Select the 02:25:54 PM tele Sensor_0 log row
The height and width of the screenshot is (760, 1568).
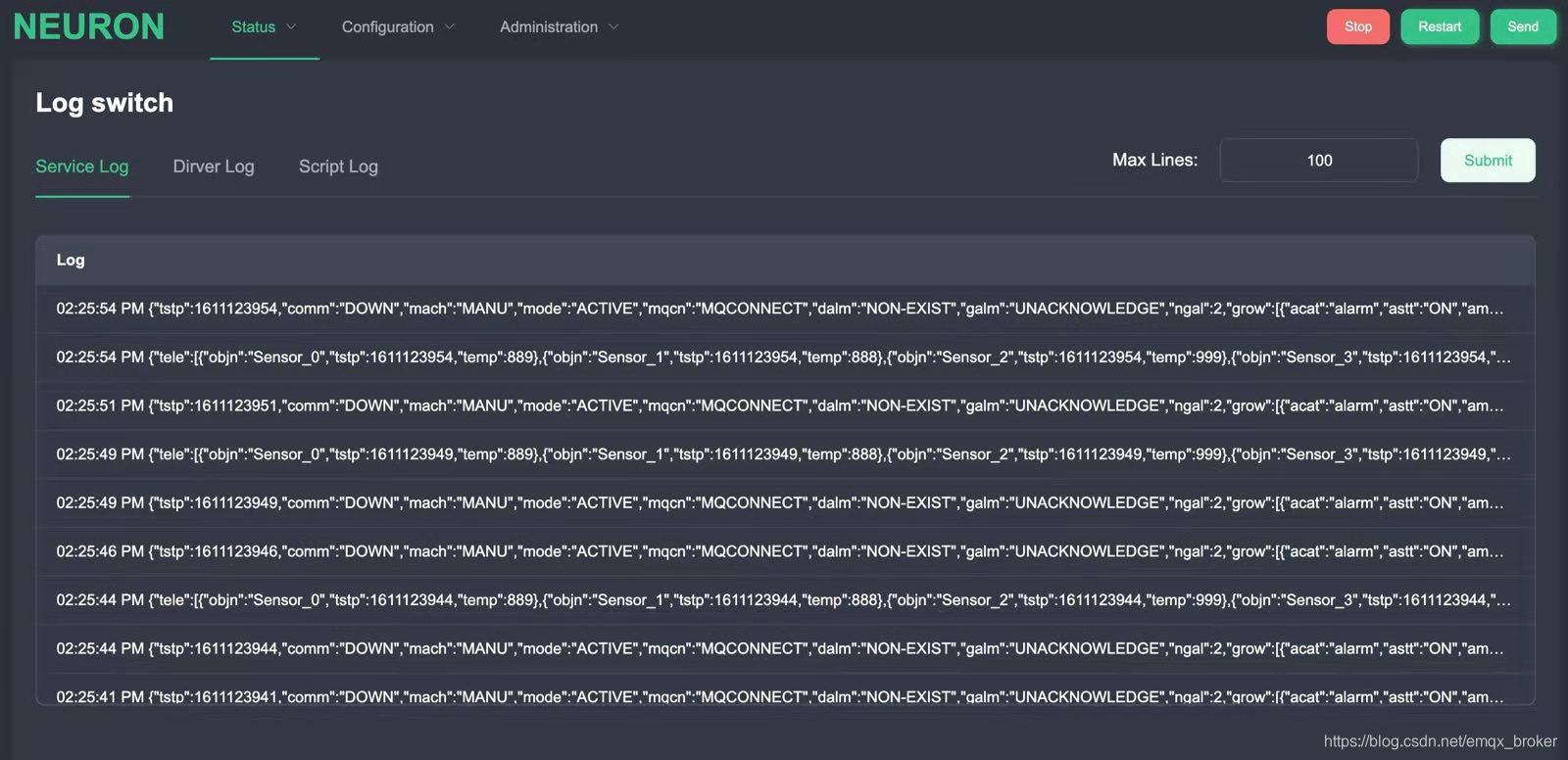(x=785, y=357)
